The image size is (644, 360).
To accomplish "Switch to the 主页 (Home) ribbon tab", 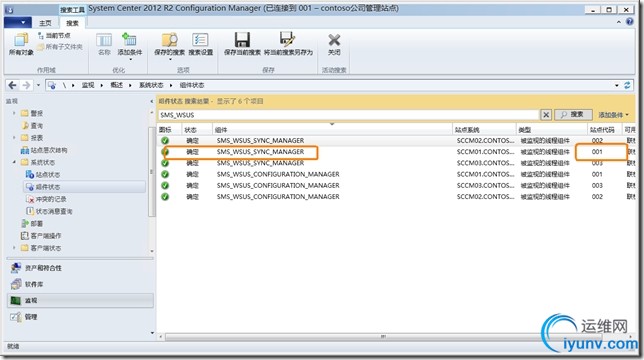I will (x=45, y=23).
